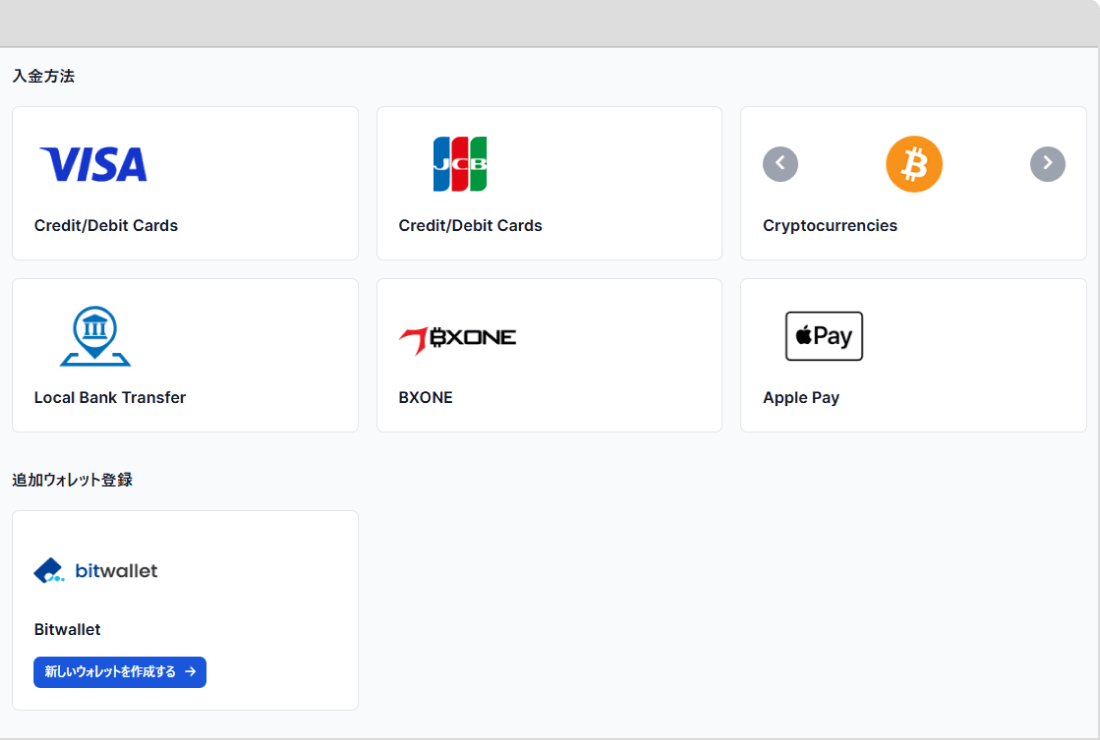Click the Bitwallet card title
The height and width of the screenshot is (740, 1100).
(67, 630)
